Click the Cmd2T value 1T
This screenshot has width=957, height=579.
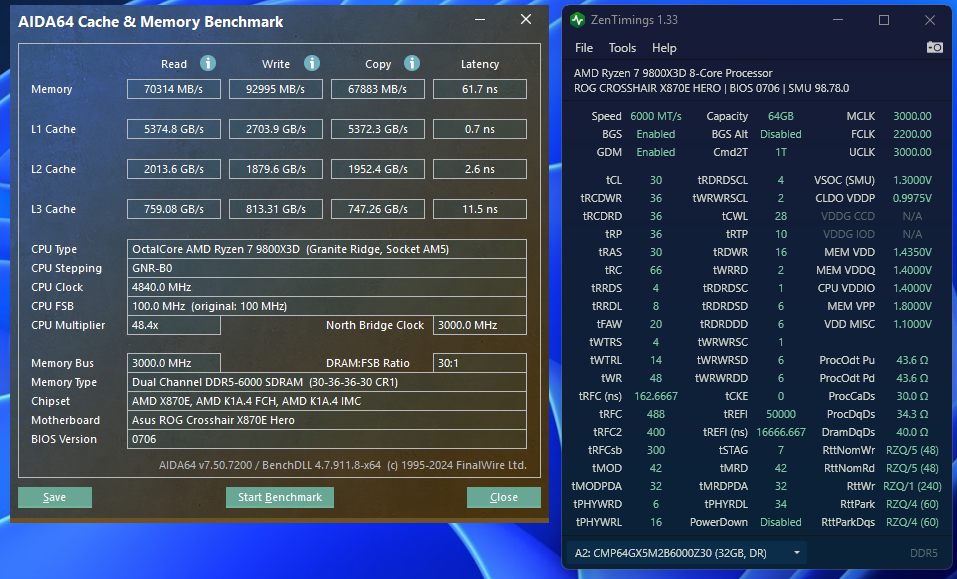pos(781,152)
